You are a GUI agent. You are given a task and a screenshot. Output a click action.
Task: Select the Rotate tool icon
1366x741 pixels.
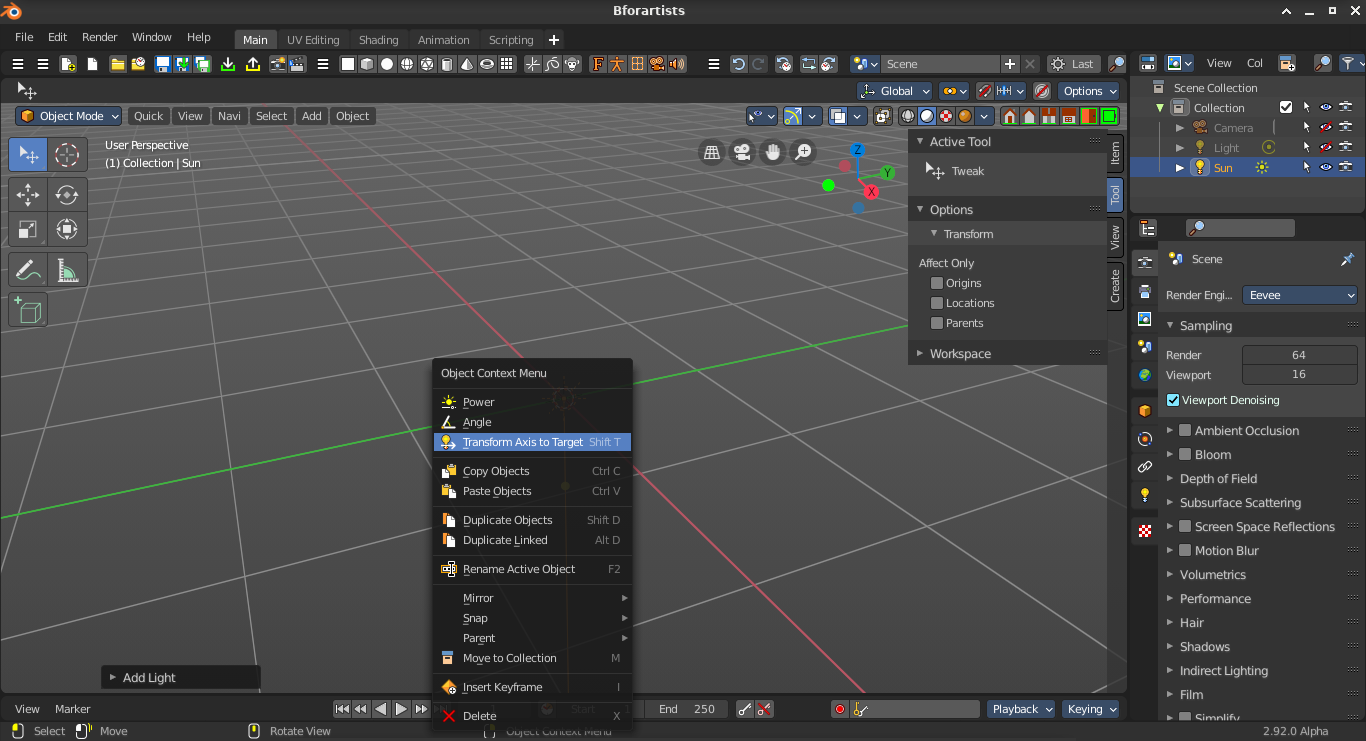click(x=67, y=194)
